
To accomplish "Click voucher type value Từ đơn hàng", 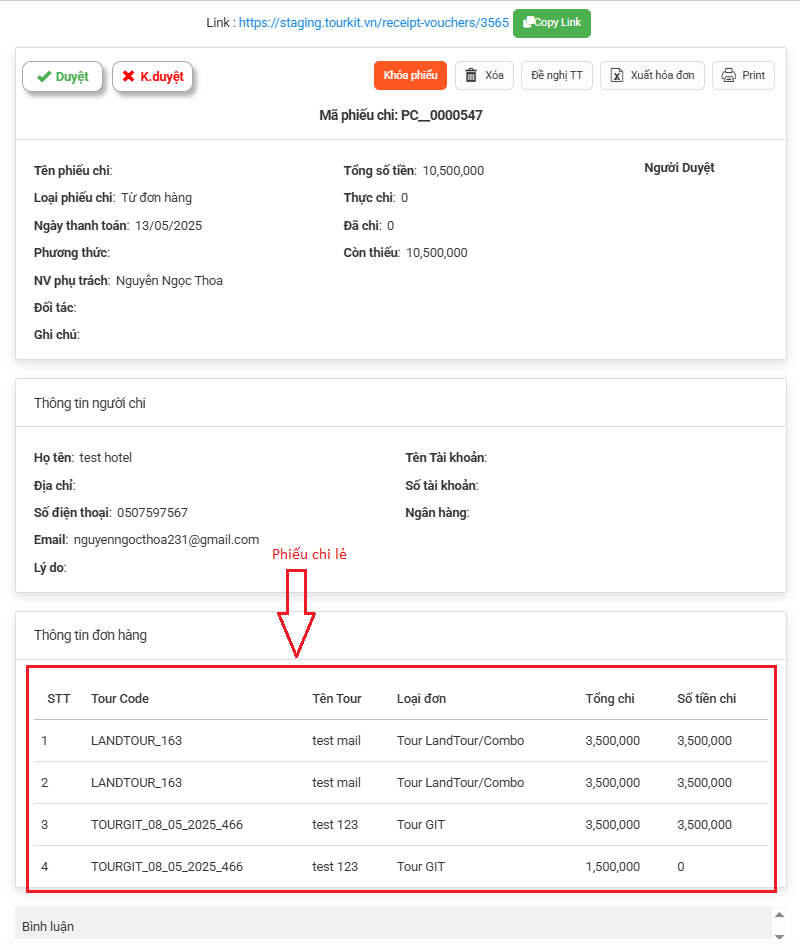I will 156,198.
